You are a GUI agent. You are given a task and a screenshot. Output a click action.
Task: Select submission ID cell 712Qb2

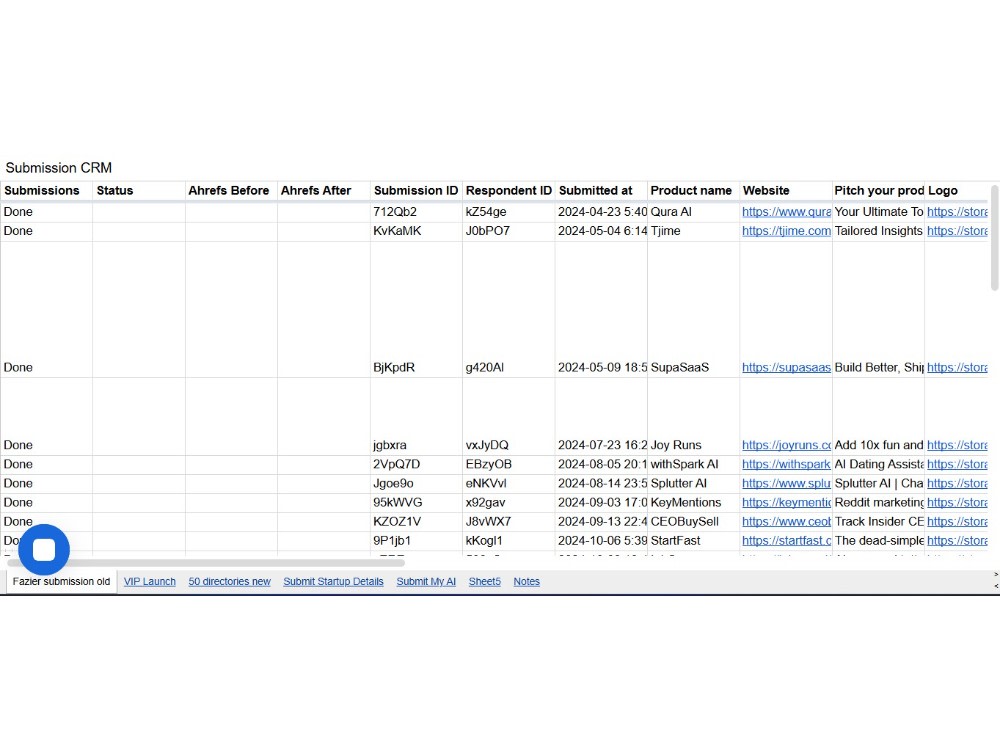point(416,212)
